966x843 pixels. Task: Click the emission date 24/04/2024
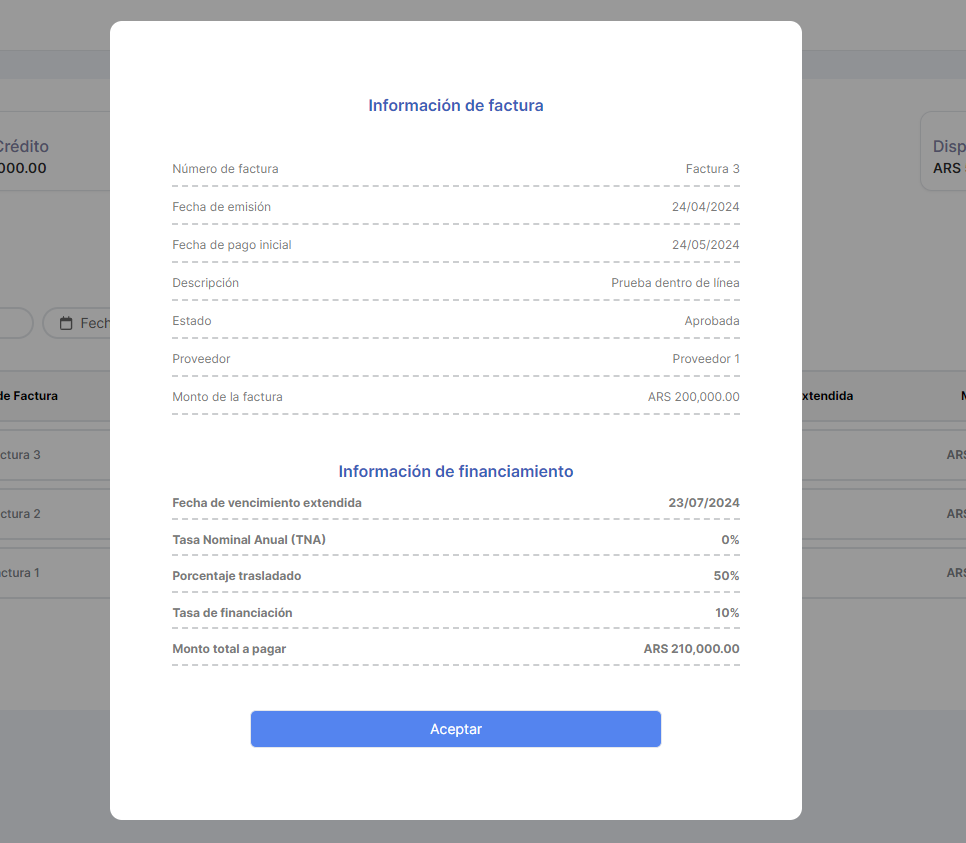(705, 207)
